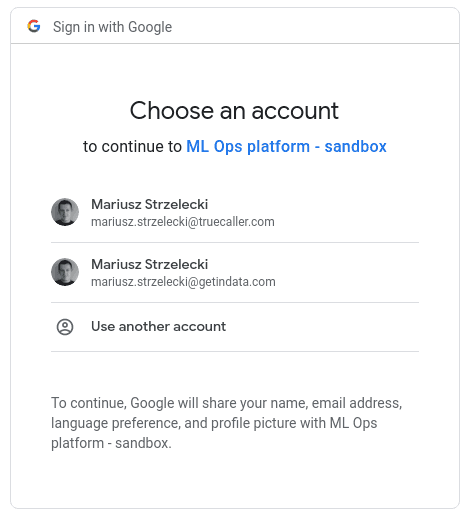Select mariusz.strzelecki@getindata.com email address

(183, 282)
